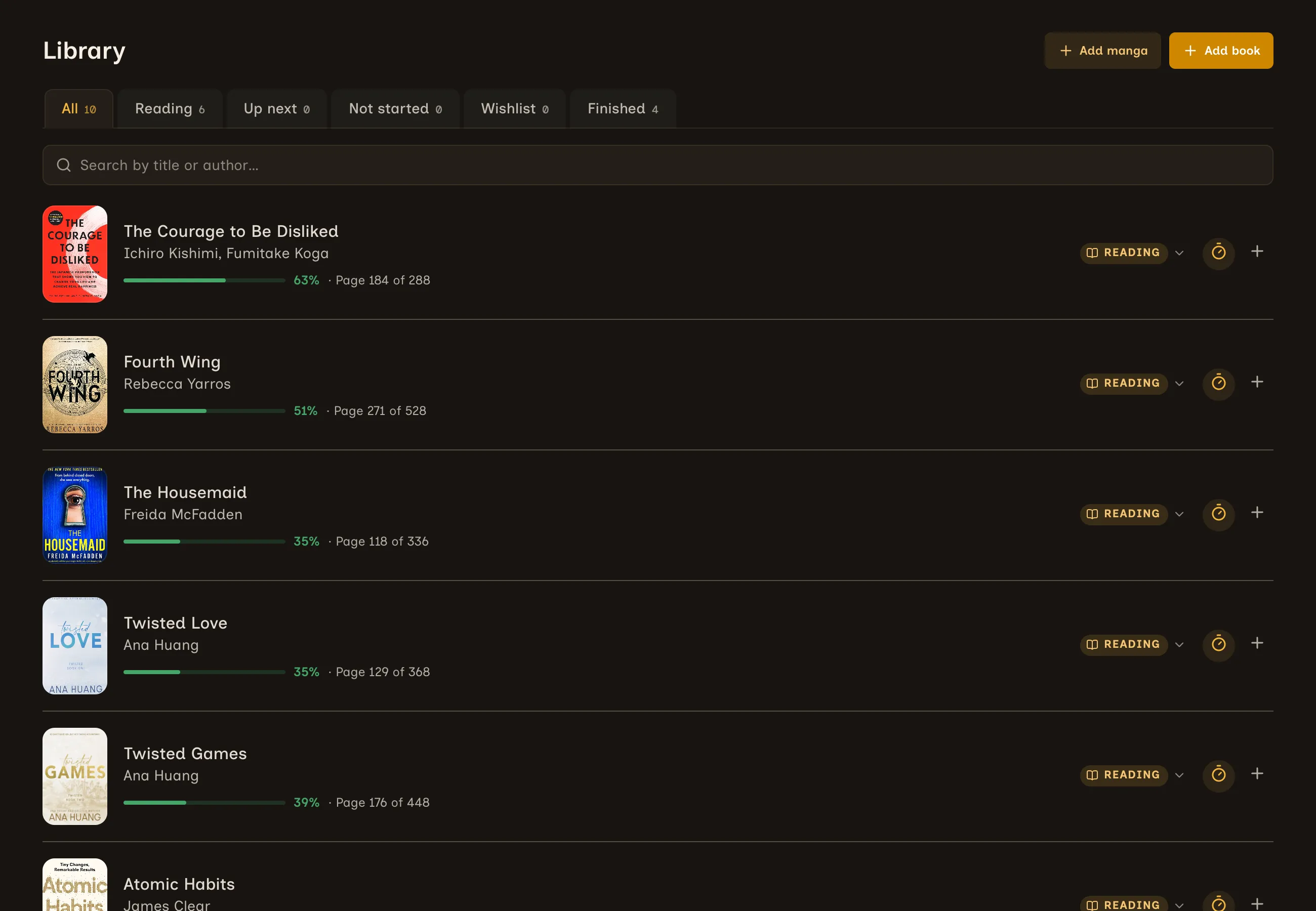Viewport: 1316px width, 911px height.
Task: Click the Fourth Wing progress bar
Action: [204, 411]
